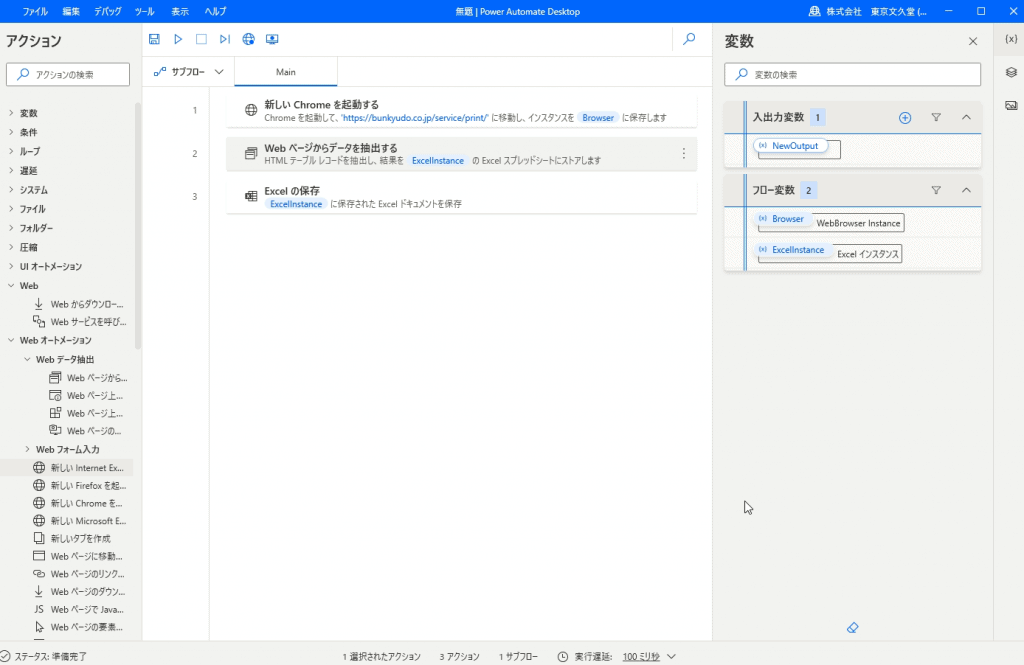
Task: Open the サブフロー dropdown
Action: (x=189, y=72)
